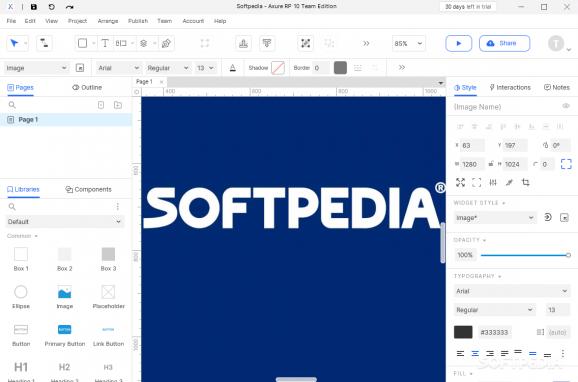Click the Shadow swatch
This screenshot has width=578, height=382.
pos(278,68)
